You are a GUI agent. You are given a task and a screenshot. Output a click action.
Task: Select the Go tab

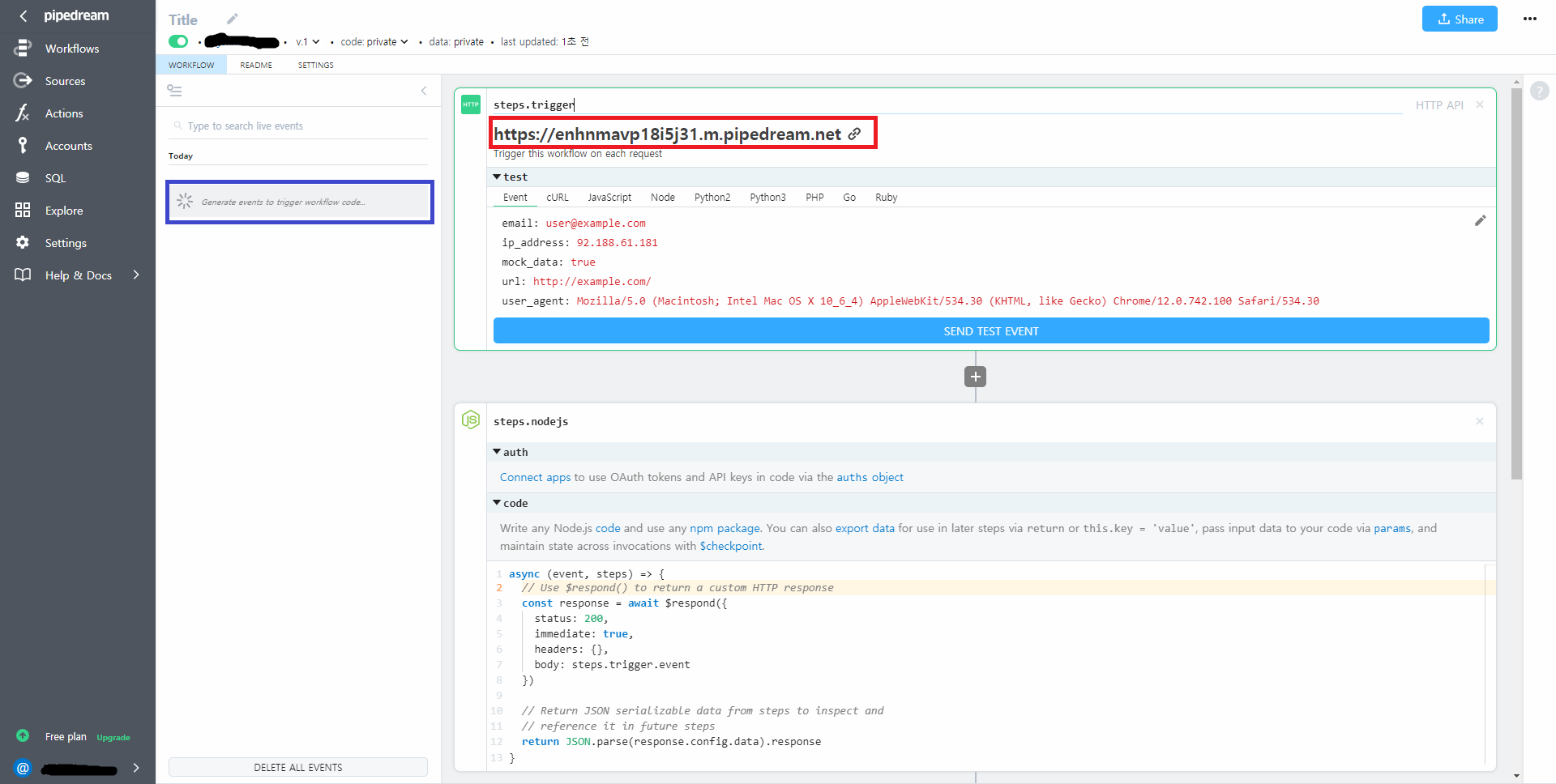click(x=849, y=198)
